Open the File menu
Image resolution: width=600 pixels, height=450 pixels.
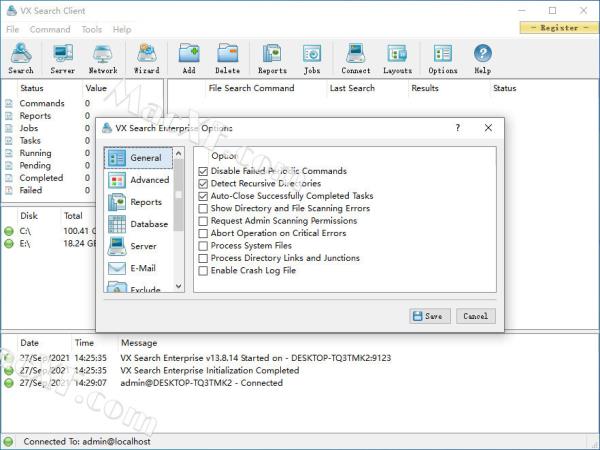click(13, 29)
